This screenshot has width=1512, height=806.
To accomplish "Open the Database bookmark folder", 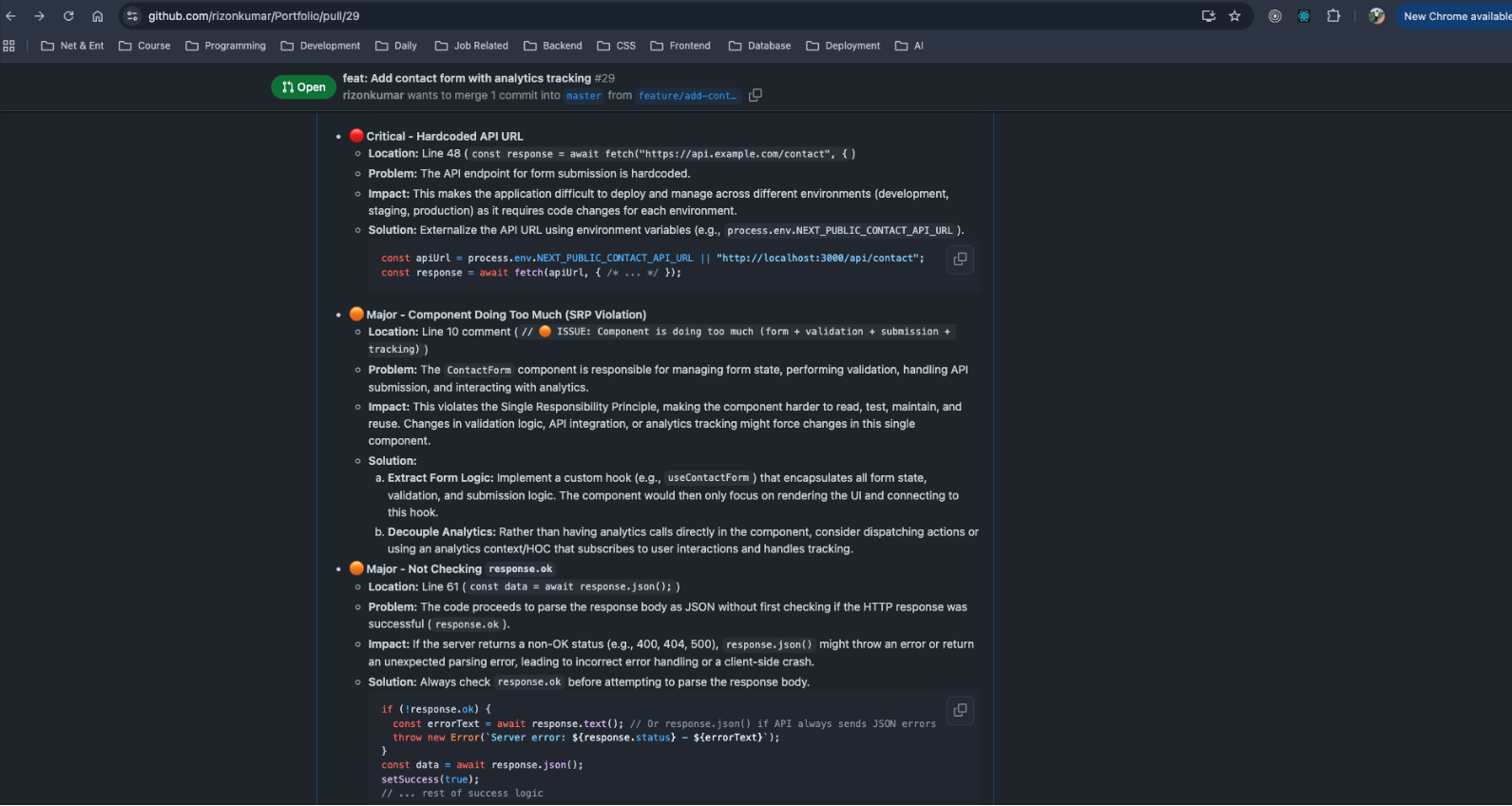I will pos(759,46).
